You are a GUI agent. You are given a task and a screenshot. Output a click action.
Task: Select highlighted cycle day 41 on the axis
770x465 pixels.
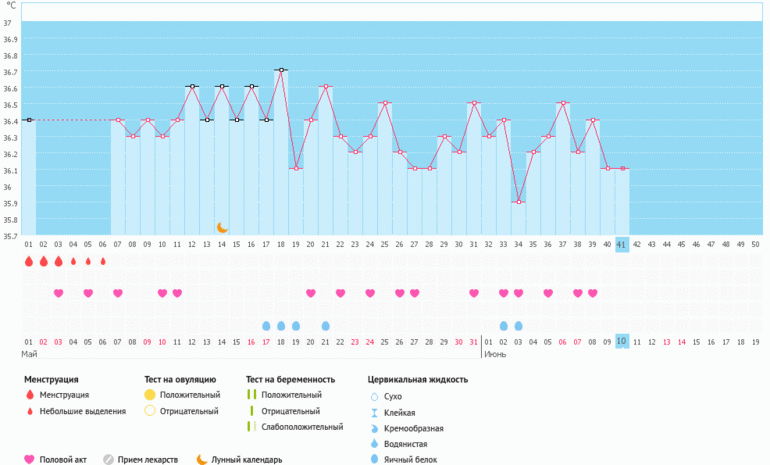(621, 244)
